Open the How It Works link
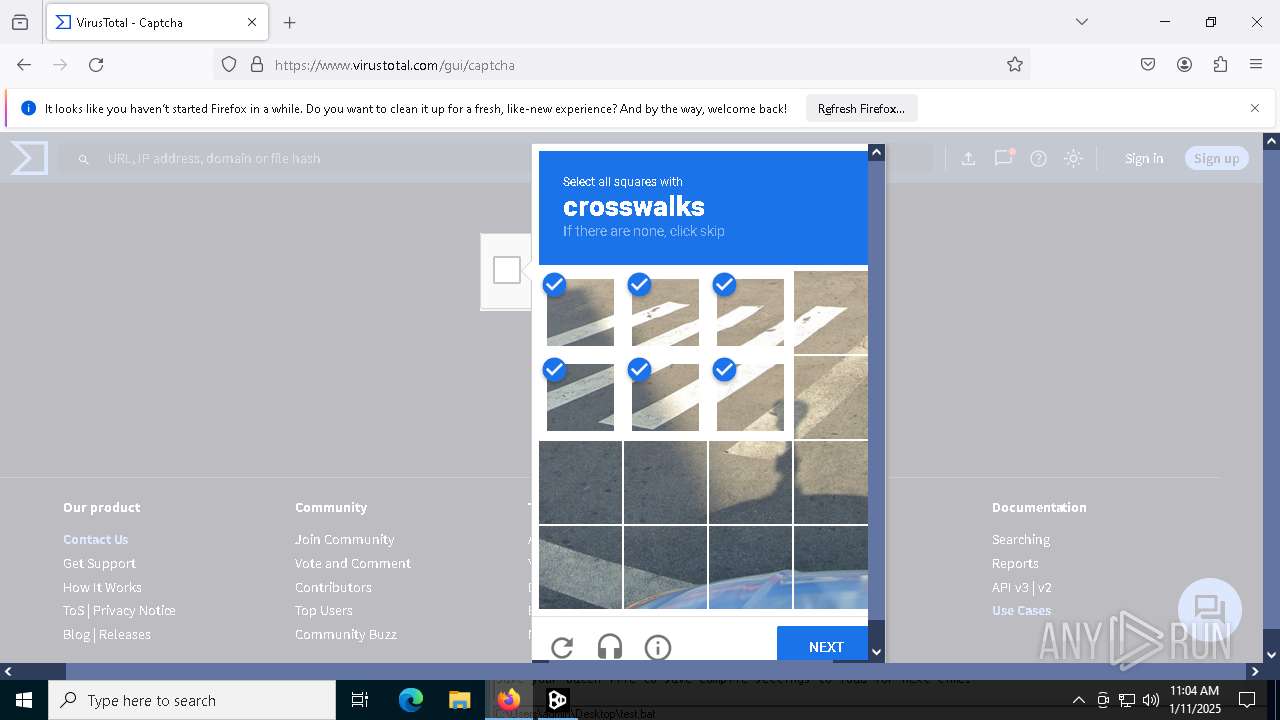The height and width of the screenshot is (720, 1280). tap(102, 587)
